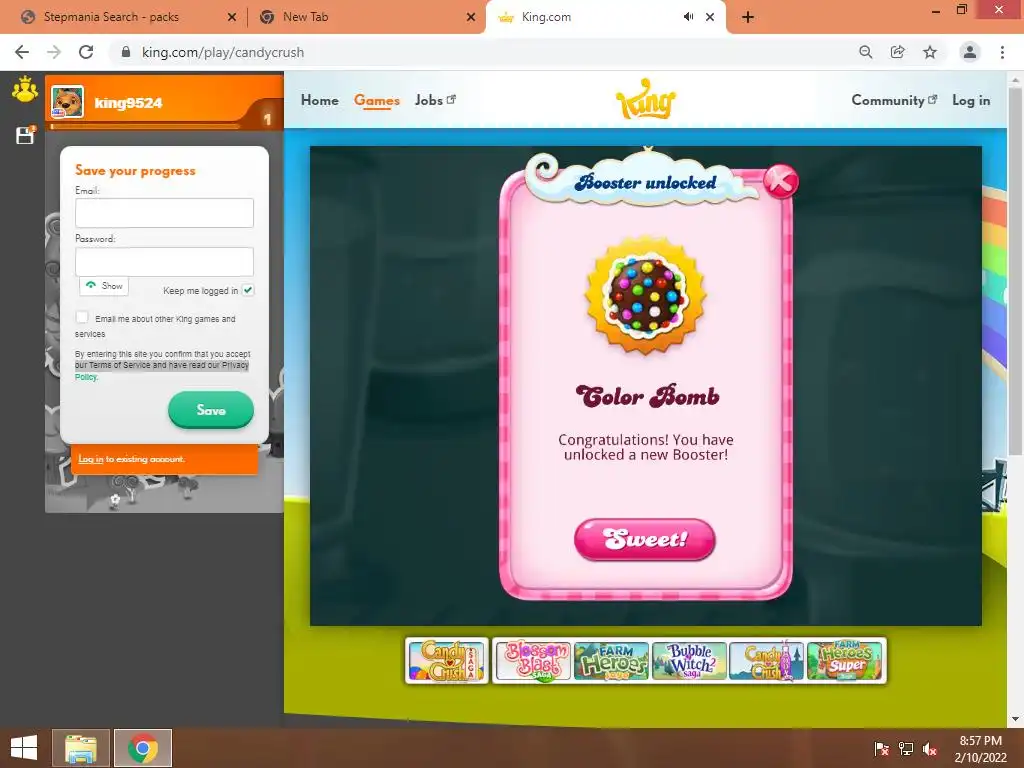Open the Games menu item
The width and height of the screenshot is (1024, 768).
coord(377,100)
